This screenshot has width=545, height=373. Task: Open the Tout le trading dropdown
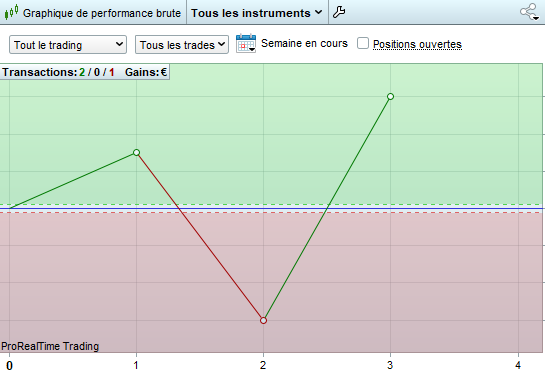pyautogui.click(x=68, y=44)
